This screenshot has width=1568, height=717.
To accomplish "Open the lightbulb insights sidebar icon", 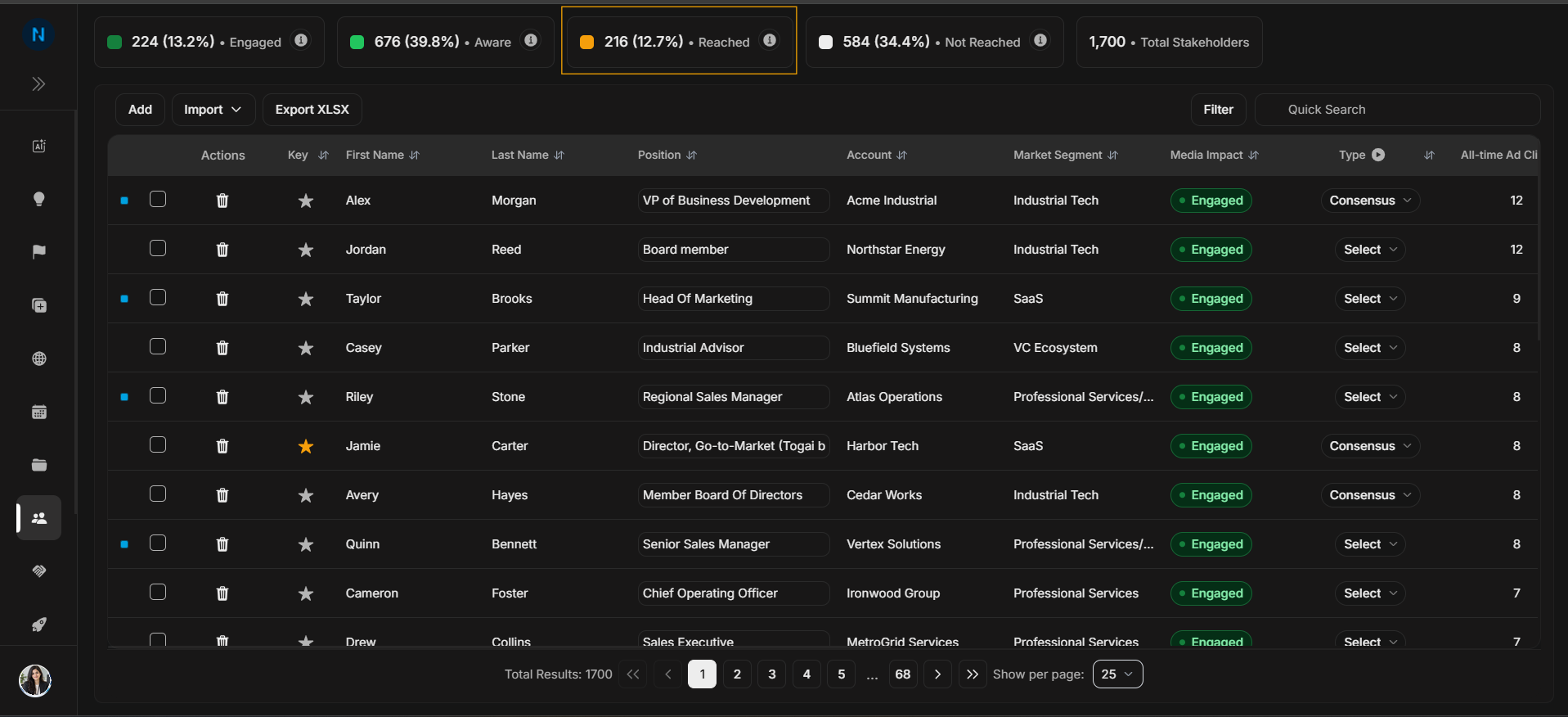I will click(x=38, y=199).
